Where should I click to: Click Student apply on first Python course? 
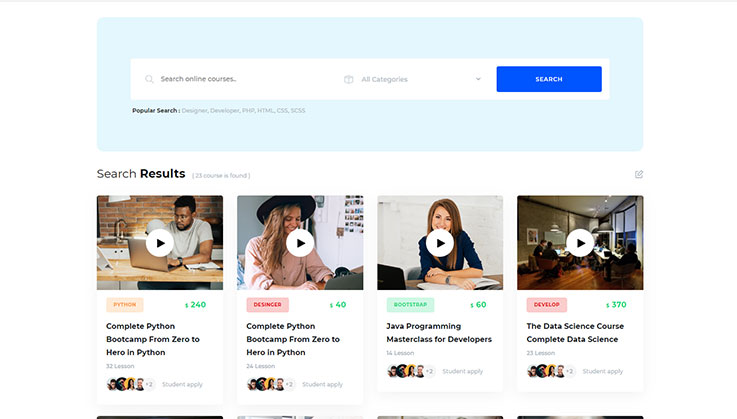(x=182, y=384)
